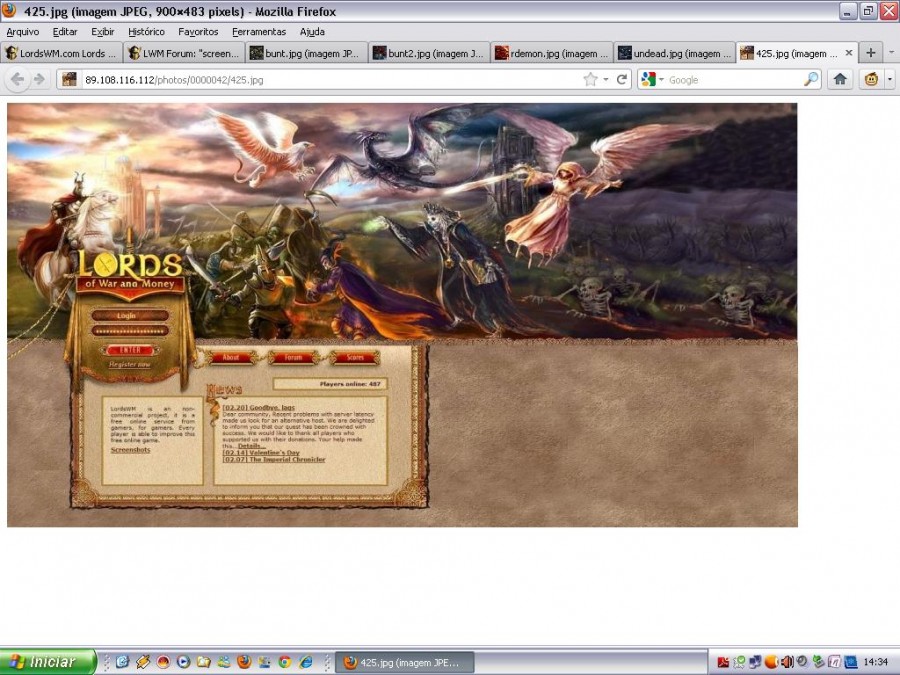This screenshot has width=900, height=675.
Task: Open the folder icon in quick launch
Action: [203, 662]
